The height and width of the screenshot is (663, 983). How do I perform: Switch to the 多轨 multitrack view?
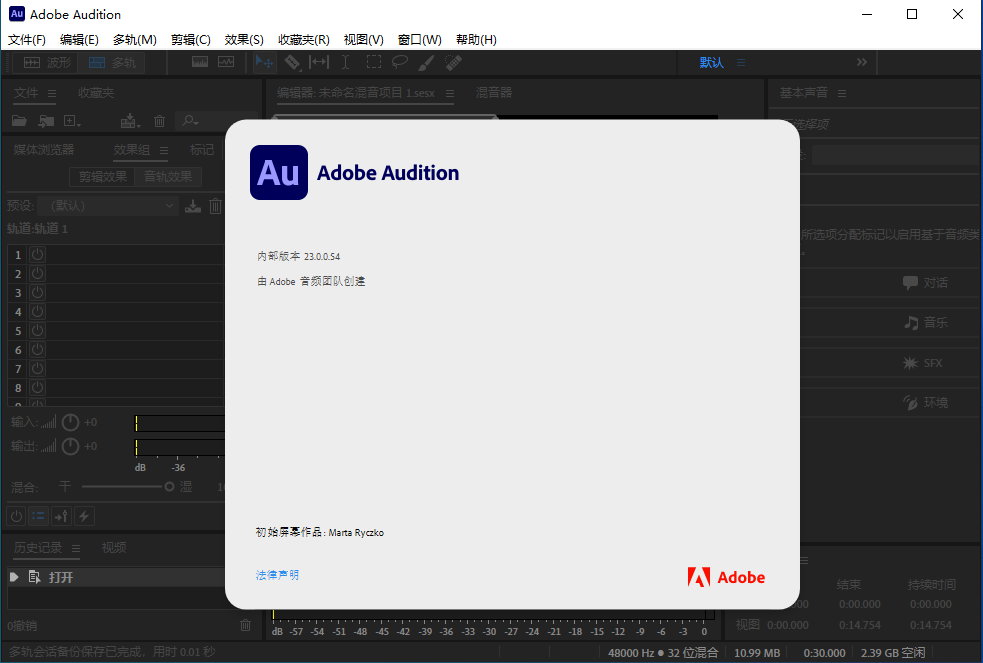click(x=112, y=63)
